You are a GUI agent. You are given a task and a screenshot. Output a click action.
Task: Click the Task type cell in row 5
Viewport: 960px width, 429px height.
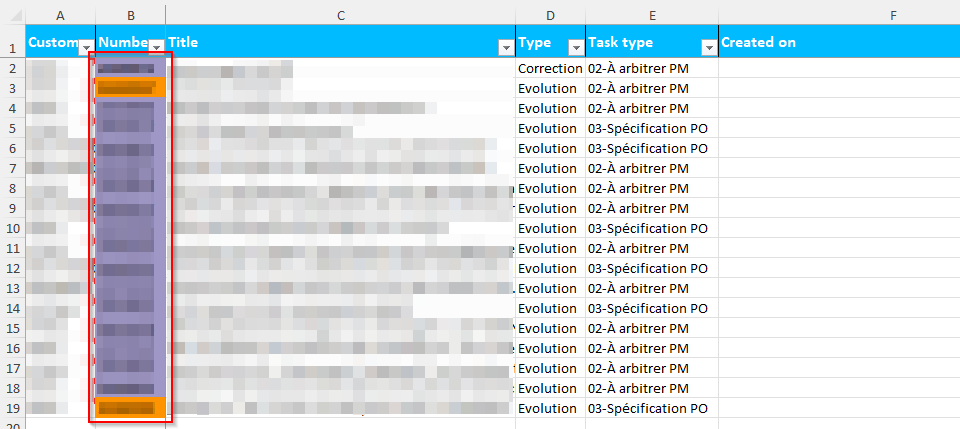651,128
